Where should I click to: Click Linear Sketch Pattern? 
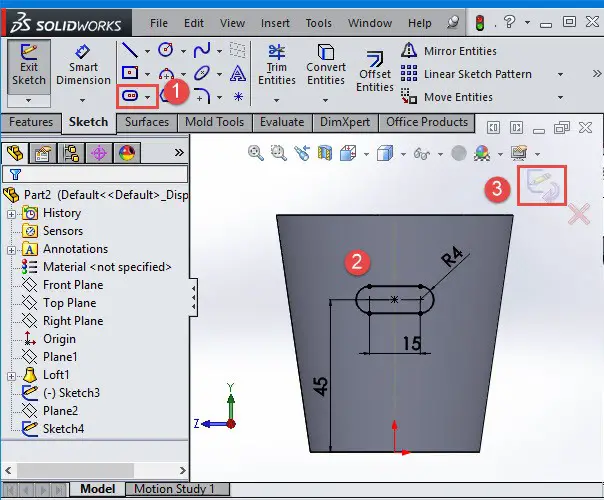[466, 74]
